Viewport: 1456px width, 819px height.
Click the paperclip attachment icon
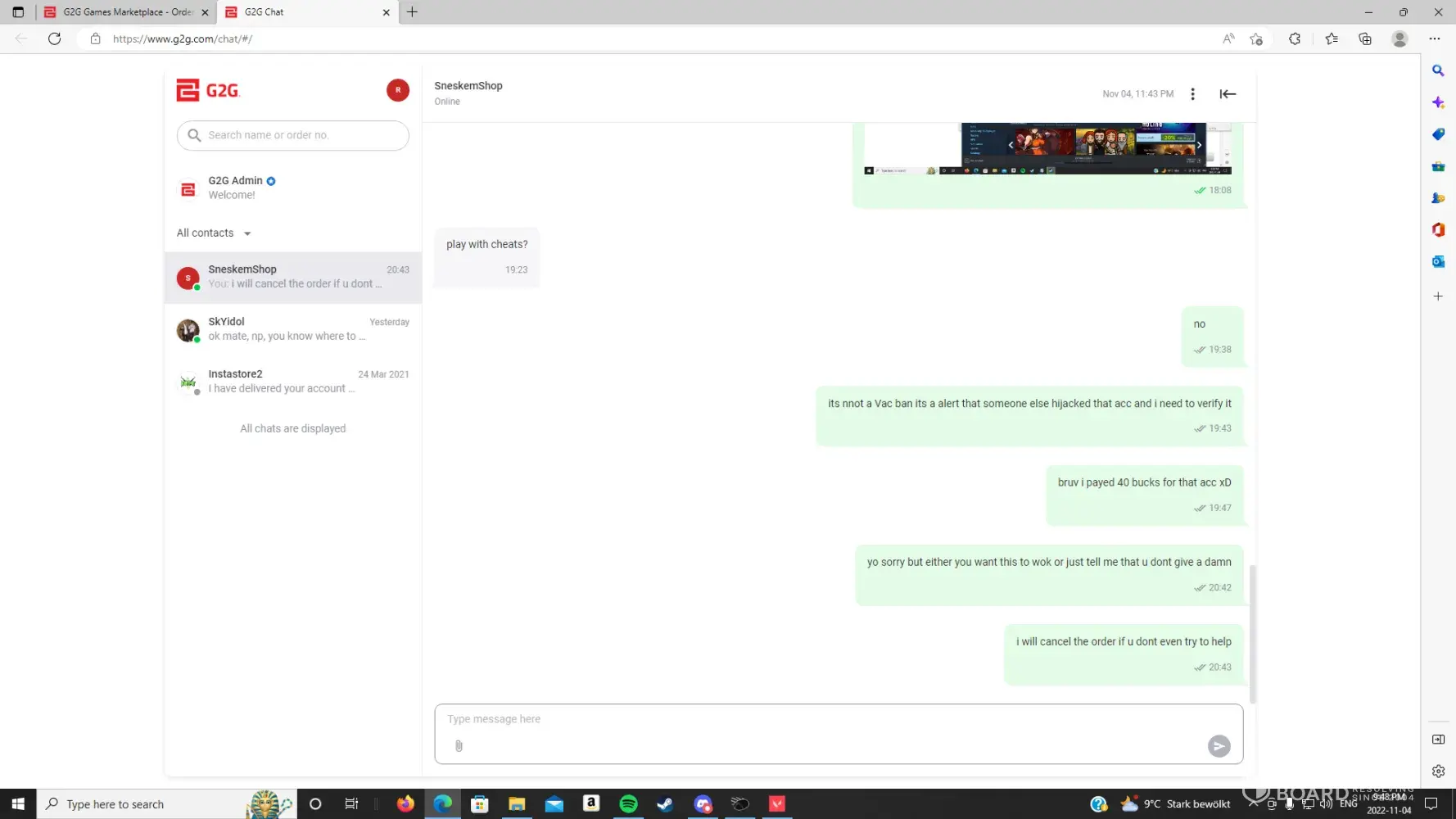tap(459, 745)
